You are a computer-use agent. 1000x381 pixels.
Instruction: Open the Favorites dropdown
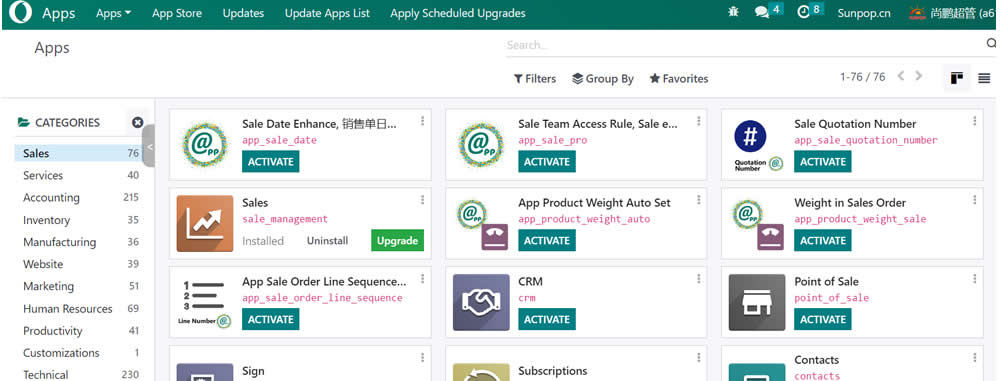[679, 78]
